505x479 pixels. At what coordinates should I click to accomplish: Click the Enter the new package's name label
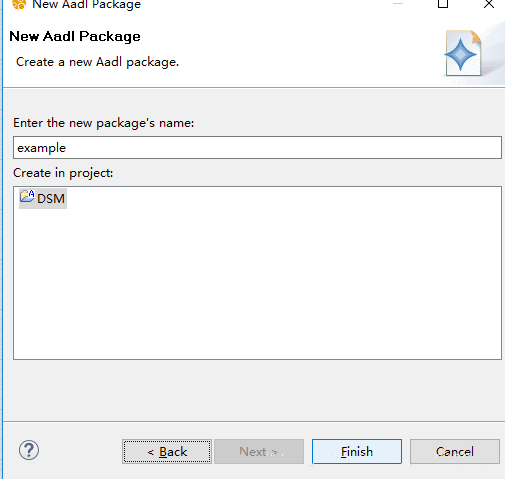coord(103,123)
